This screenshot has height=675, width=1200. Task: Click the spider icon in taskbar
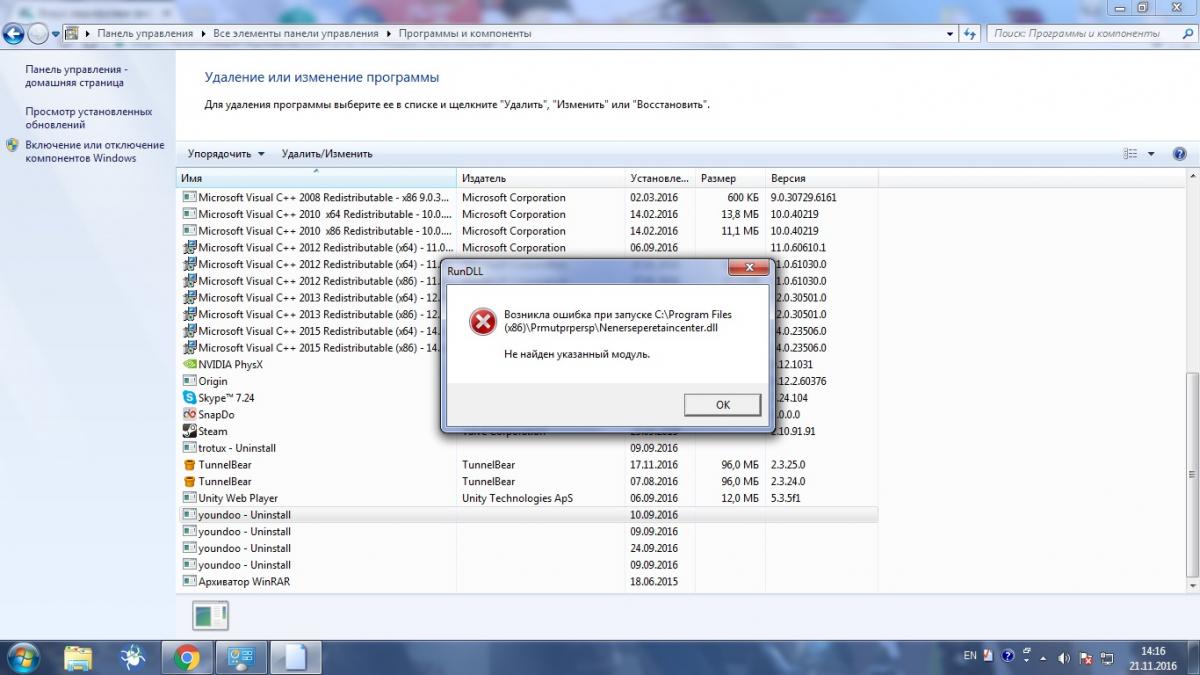[x=132, y=657]
